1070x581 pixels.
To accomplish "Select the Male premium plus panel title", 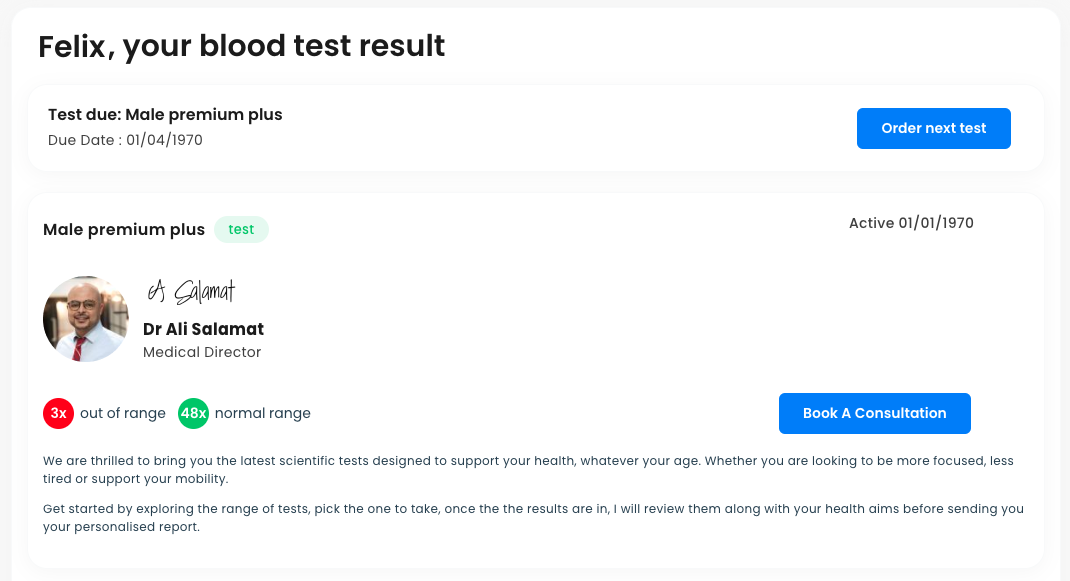I will pos(124,229).
